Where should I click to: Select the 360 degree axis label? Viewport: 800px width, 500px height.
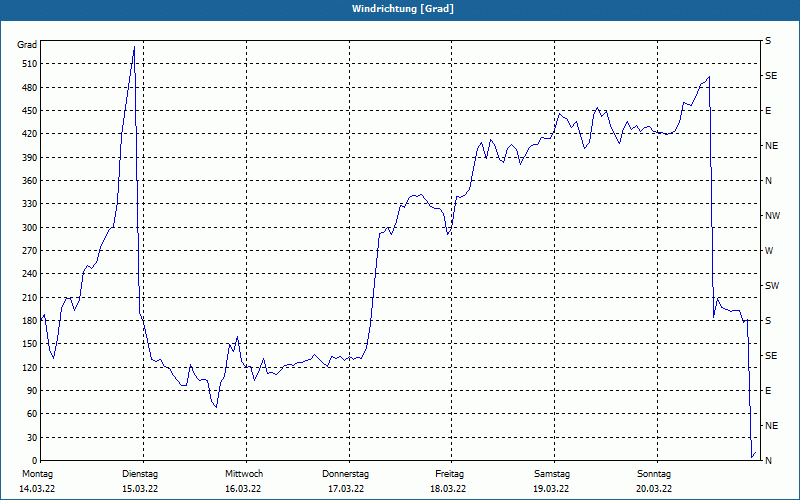pos(30,181)
